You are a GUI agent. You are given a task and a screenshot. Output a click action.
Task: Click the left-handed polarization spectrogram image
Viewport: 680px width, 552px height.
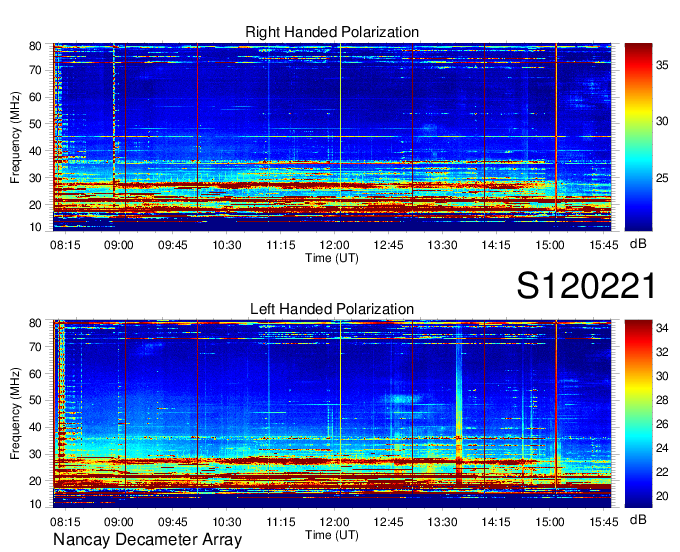332,414
